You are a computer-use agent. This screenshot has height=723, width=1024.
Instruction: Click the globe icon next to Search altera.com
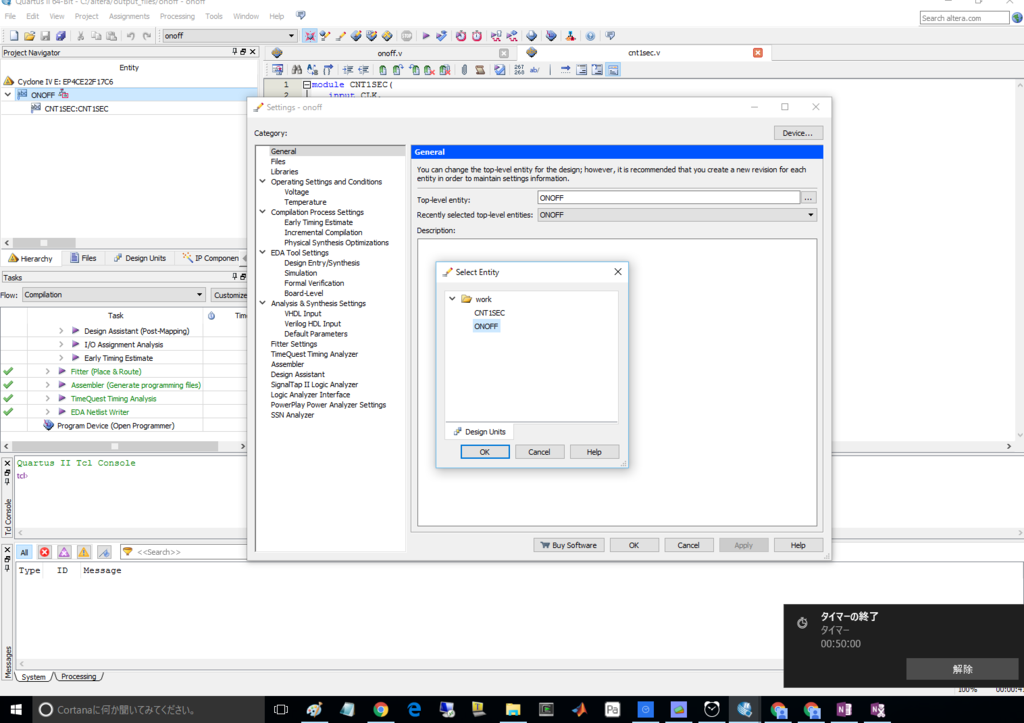1017,18
